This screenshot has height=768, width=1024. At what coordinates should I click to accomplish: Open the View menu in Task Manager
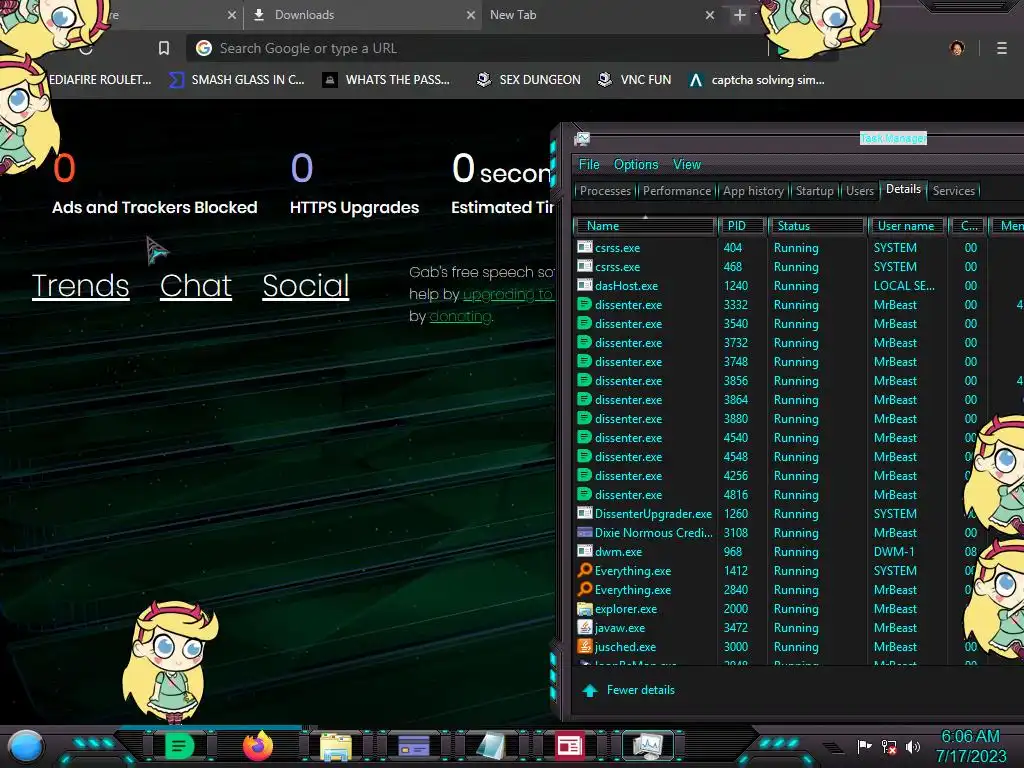[x=686, y=165]
